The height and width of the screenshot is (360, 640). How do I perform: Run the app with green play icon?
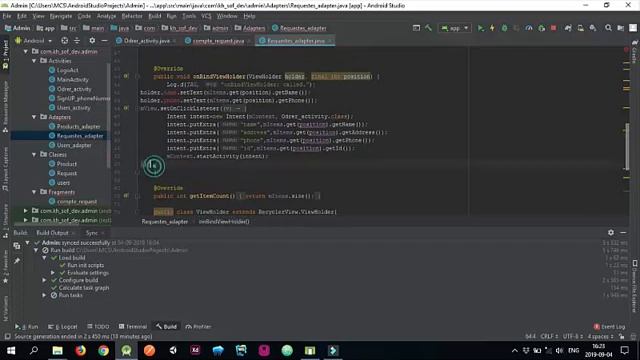480,28
